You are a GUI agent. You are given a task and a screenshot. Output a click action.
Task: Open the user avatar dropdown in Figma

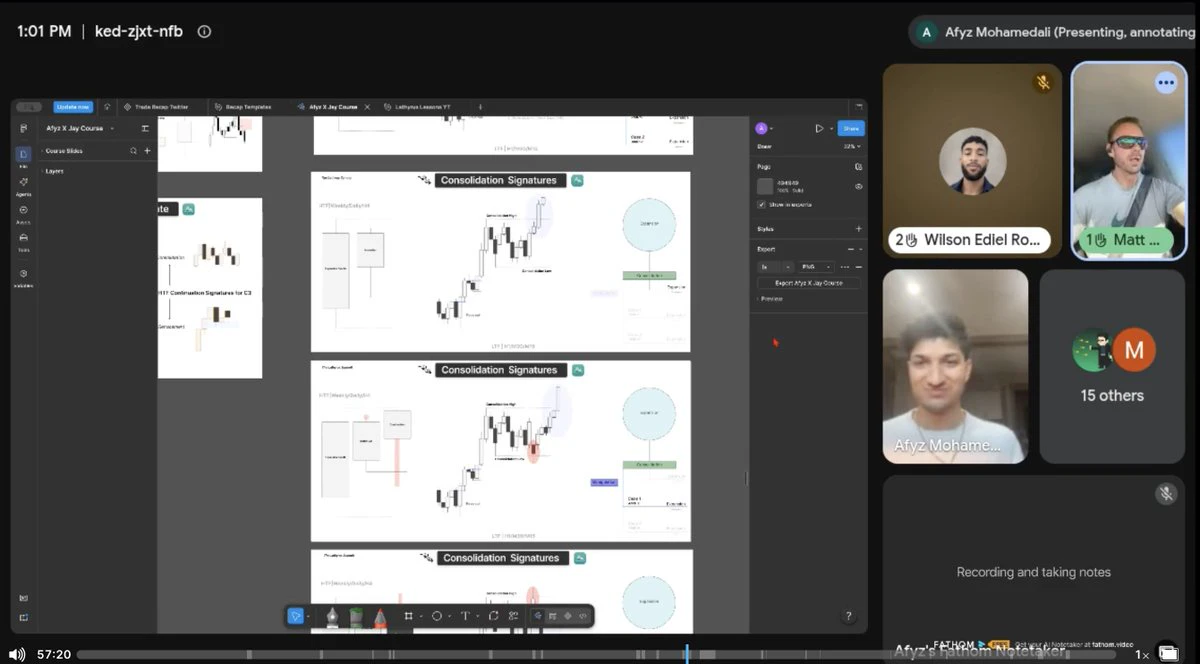[x=764, y=128]
